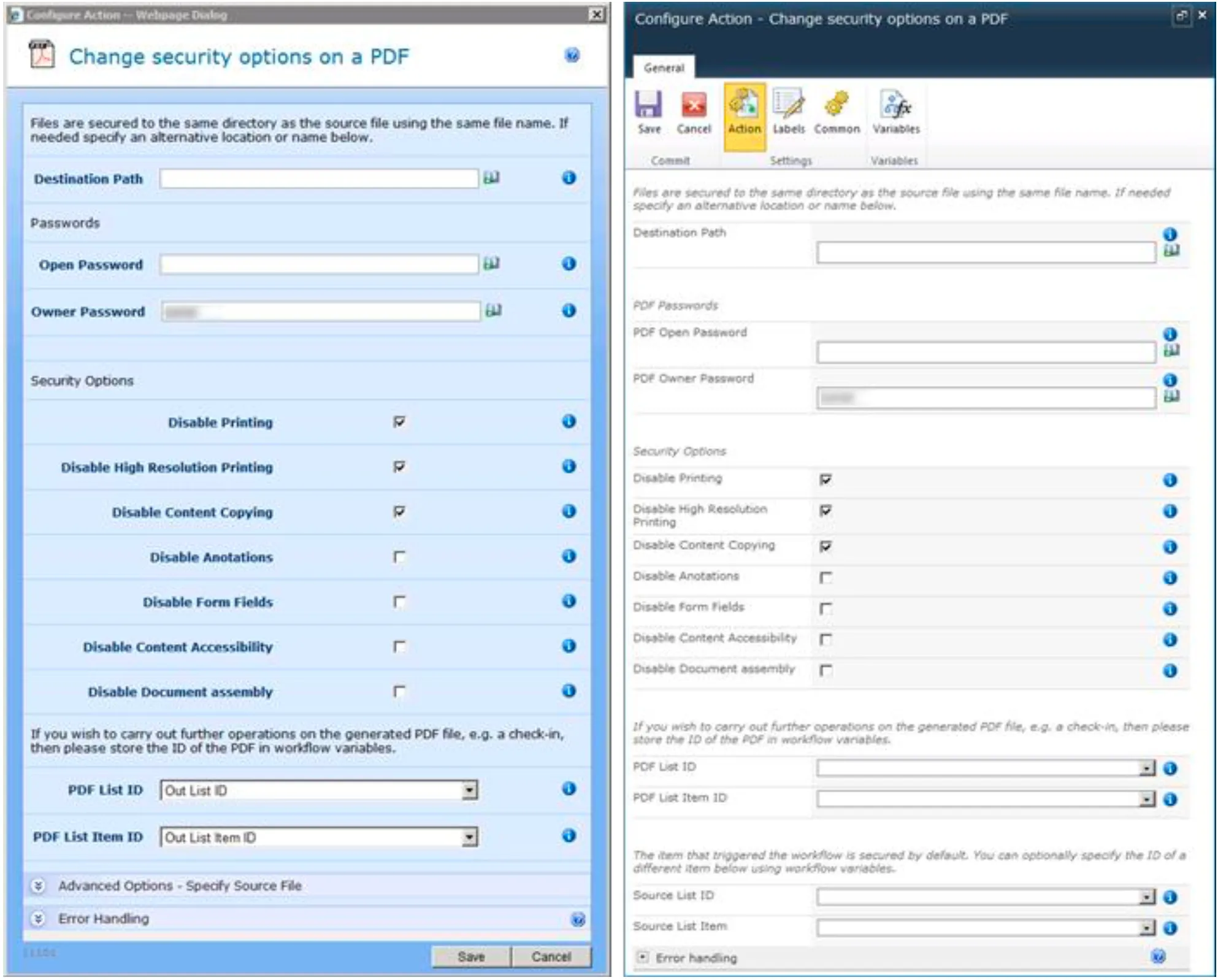Click the help icon beside the left dialog title

tap(572, 55)
